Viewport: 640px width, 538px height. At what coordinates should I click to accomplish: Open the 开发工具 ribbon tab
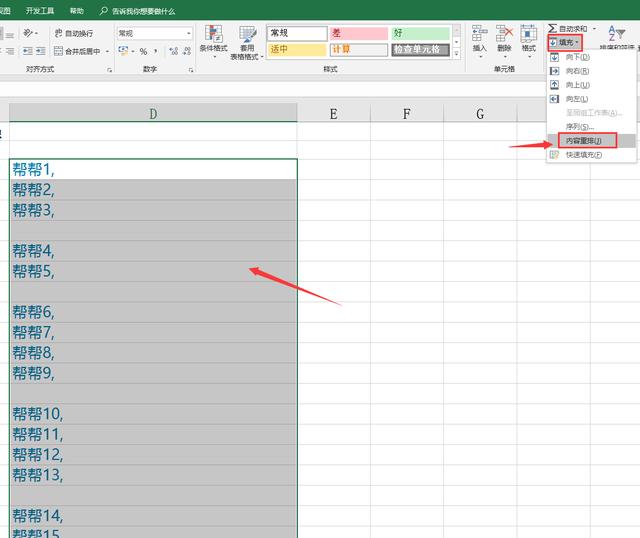click(x=39, y=11)
